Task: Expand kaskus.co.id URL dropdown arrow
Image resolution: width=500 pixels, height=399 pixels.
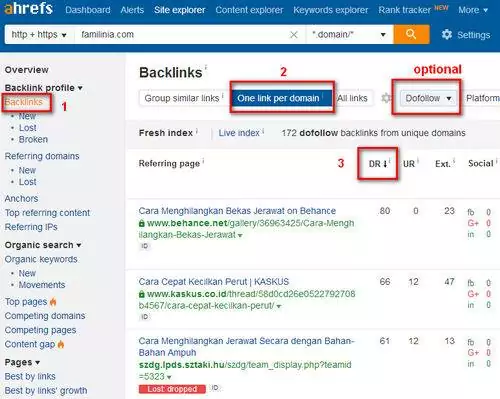Action: coord(279,306)
